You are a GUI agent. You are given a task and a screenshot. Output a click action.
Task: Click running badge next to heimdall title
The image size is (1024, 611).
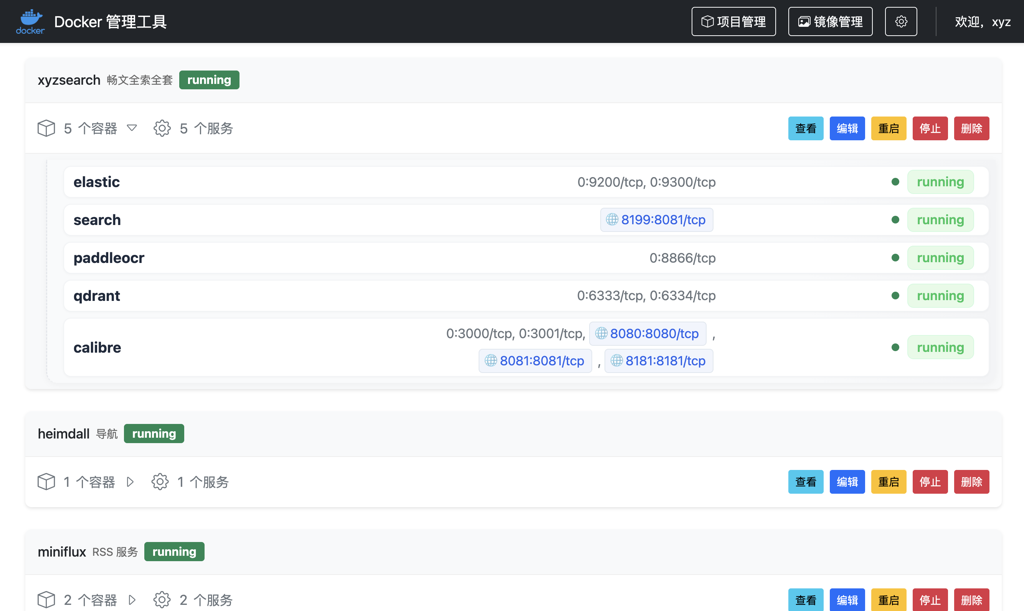tap(154, 433)
